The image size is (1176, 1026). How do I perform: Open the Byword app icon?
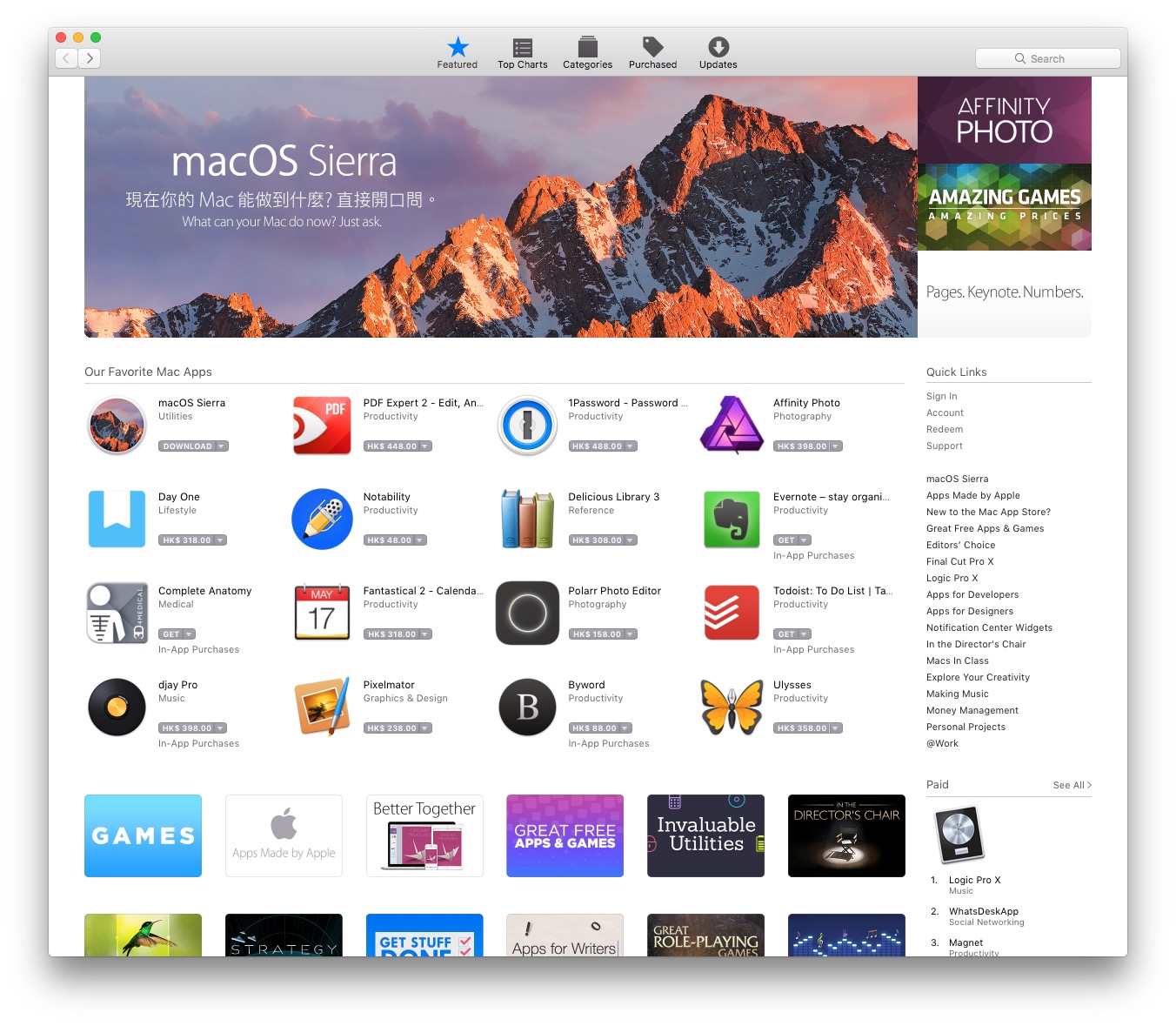coord(527,707)
